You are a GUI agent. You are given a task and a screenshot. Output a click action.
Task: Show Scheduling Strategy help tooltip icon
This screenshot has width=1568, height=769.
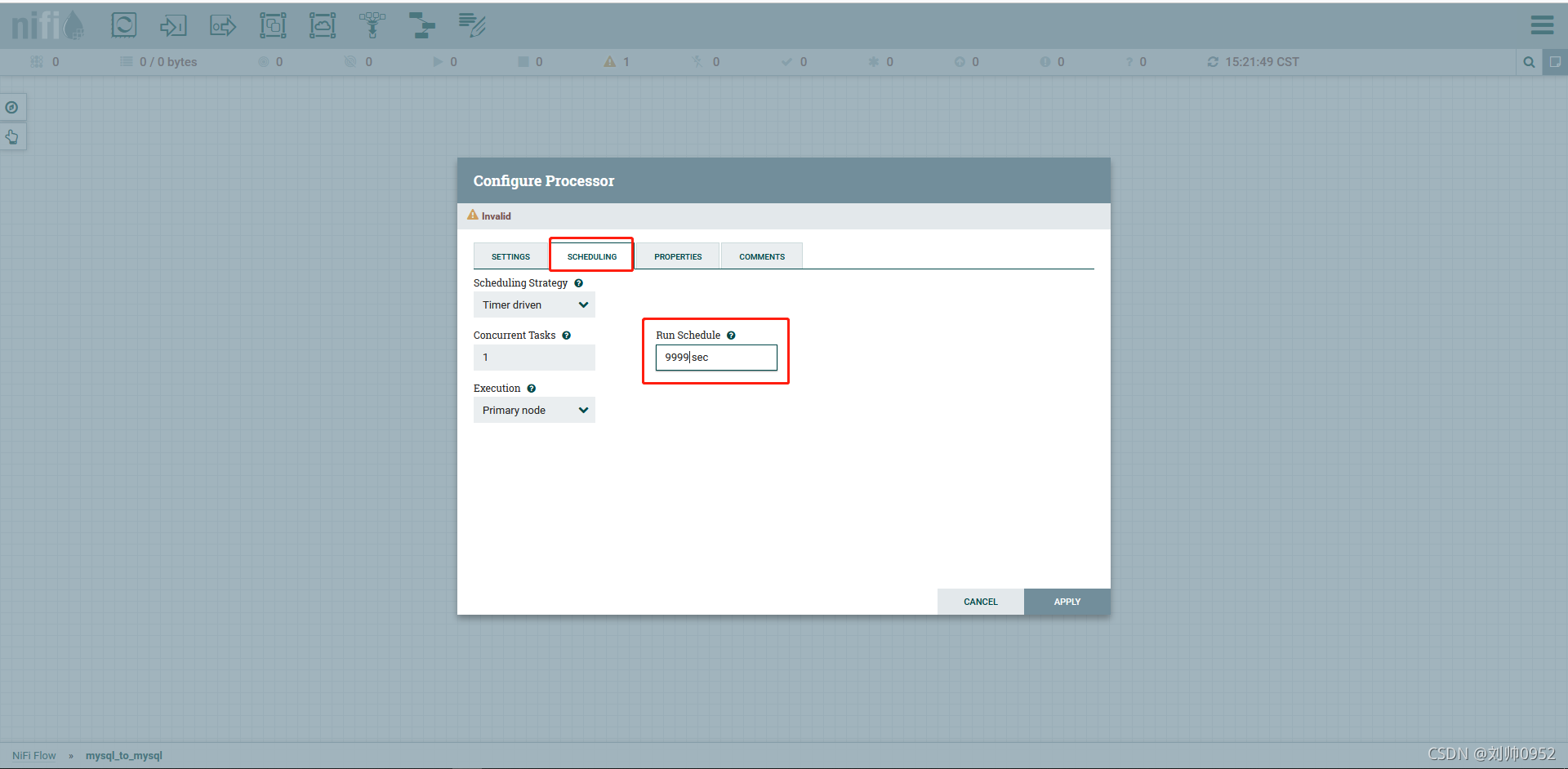[x=578, y=283]
